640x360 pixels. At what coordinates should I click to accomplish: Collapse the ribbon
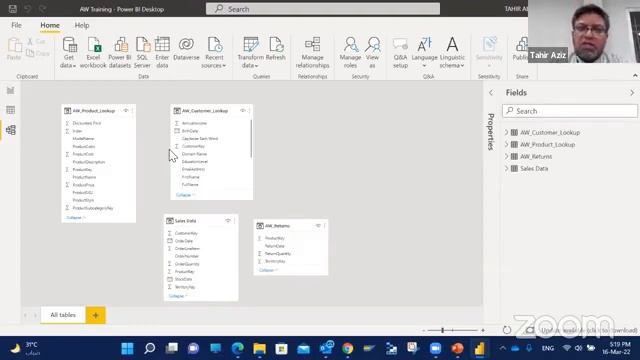(x=635, y=76)
